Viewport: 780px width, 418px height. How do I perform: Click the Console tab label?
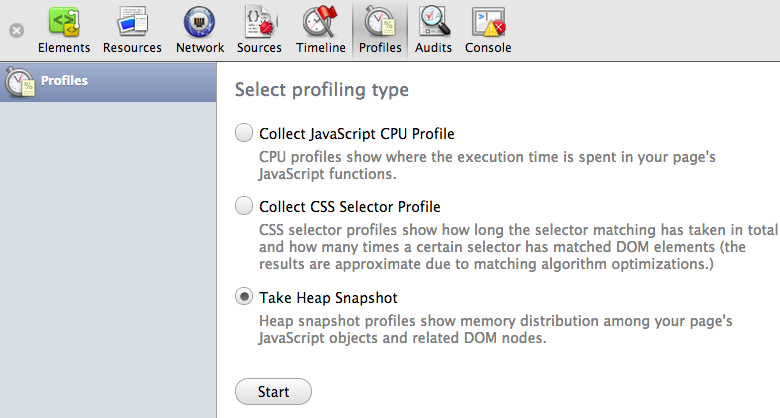pos(488,48)
